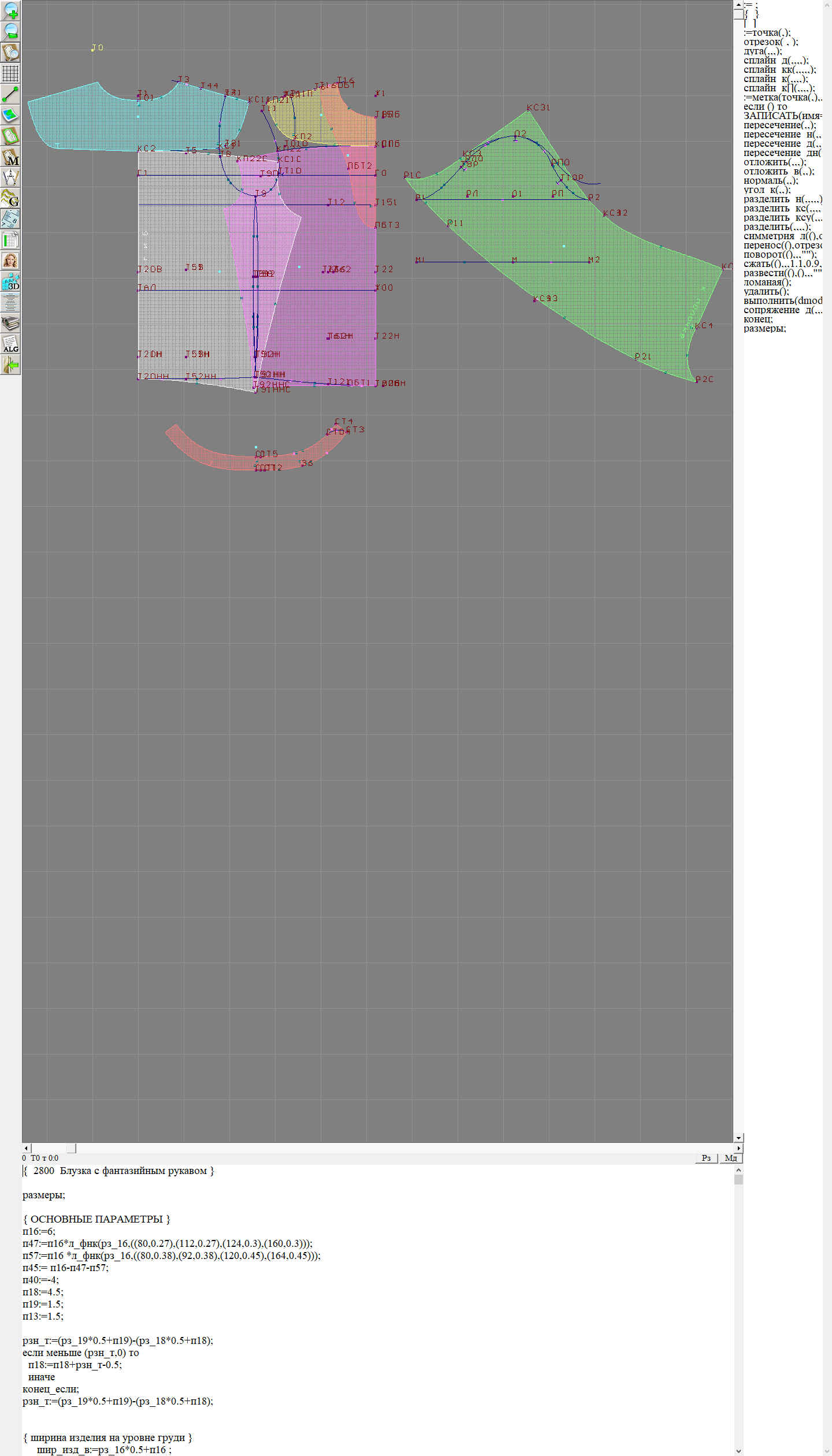The height and width of the screenshot is (1456, 832).
Task: Click the zoom in magnifier icon
Action: pos(10,10)
